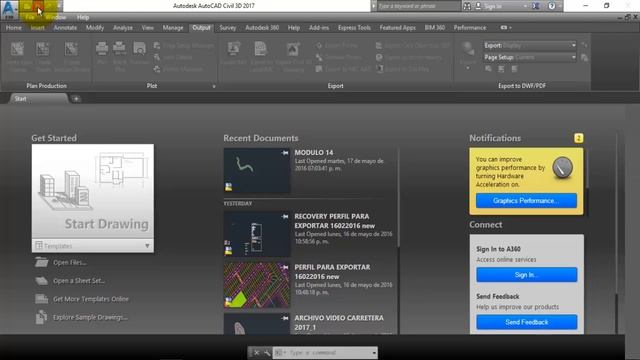Open the Sign In dropdown arrow
Screen dimensions: 640x360
point(525,6)
